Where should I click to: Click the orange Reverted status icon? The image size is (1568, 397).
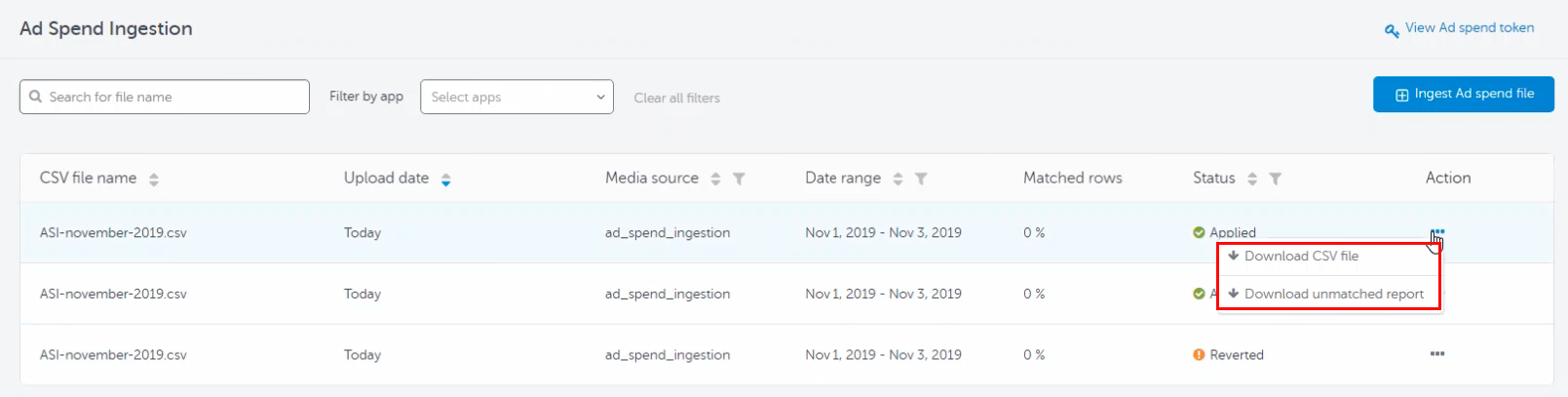click(x=1199, y=355)
